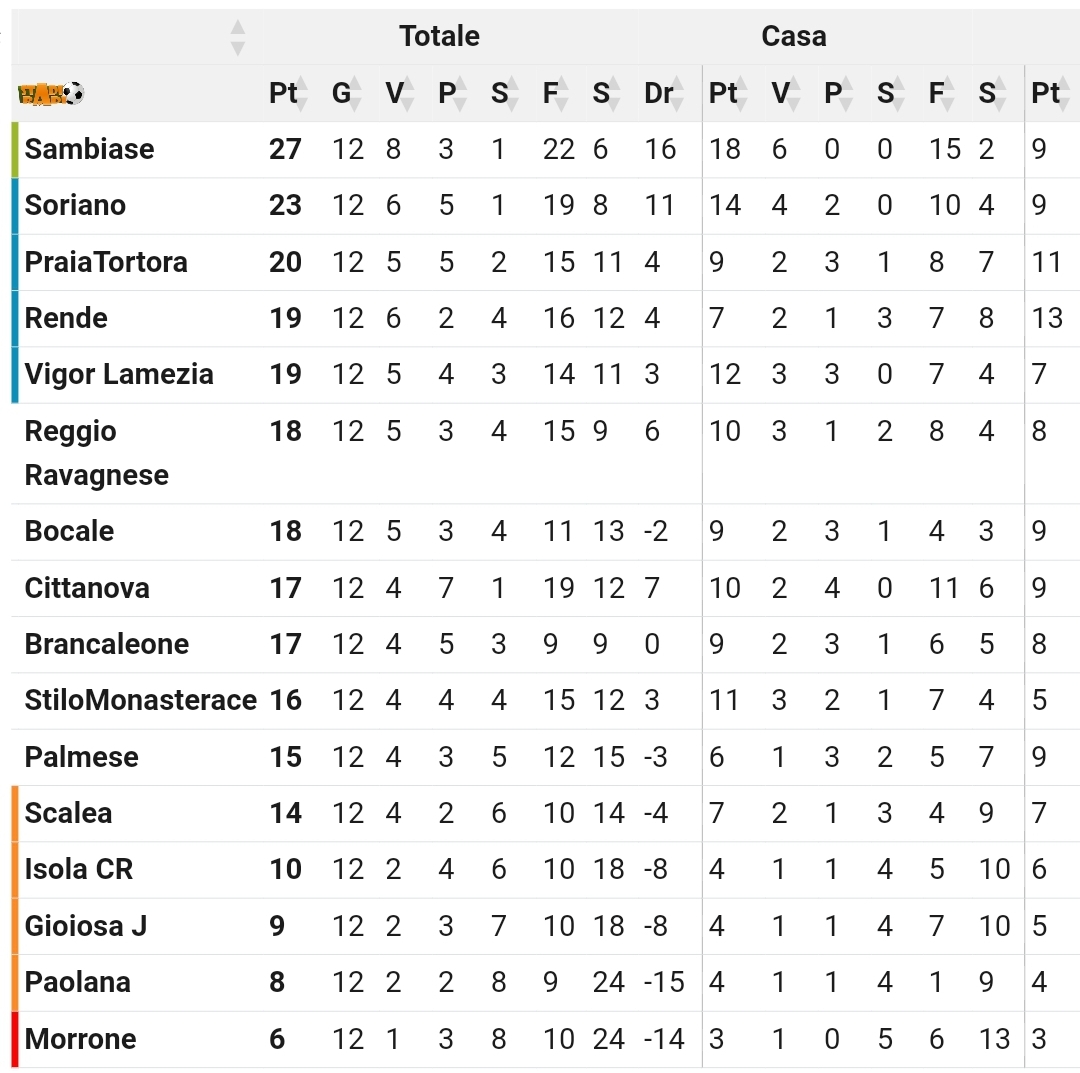
Task: Open the Vigor Lamezia team row
Action: point(546,375)
